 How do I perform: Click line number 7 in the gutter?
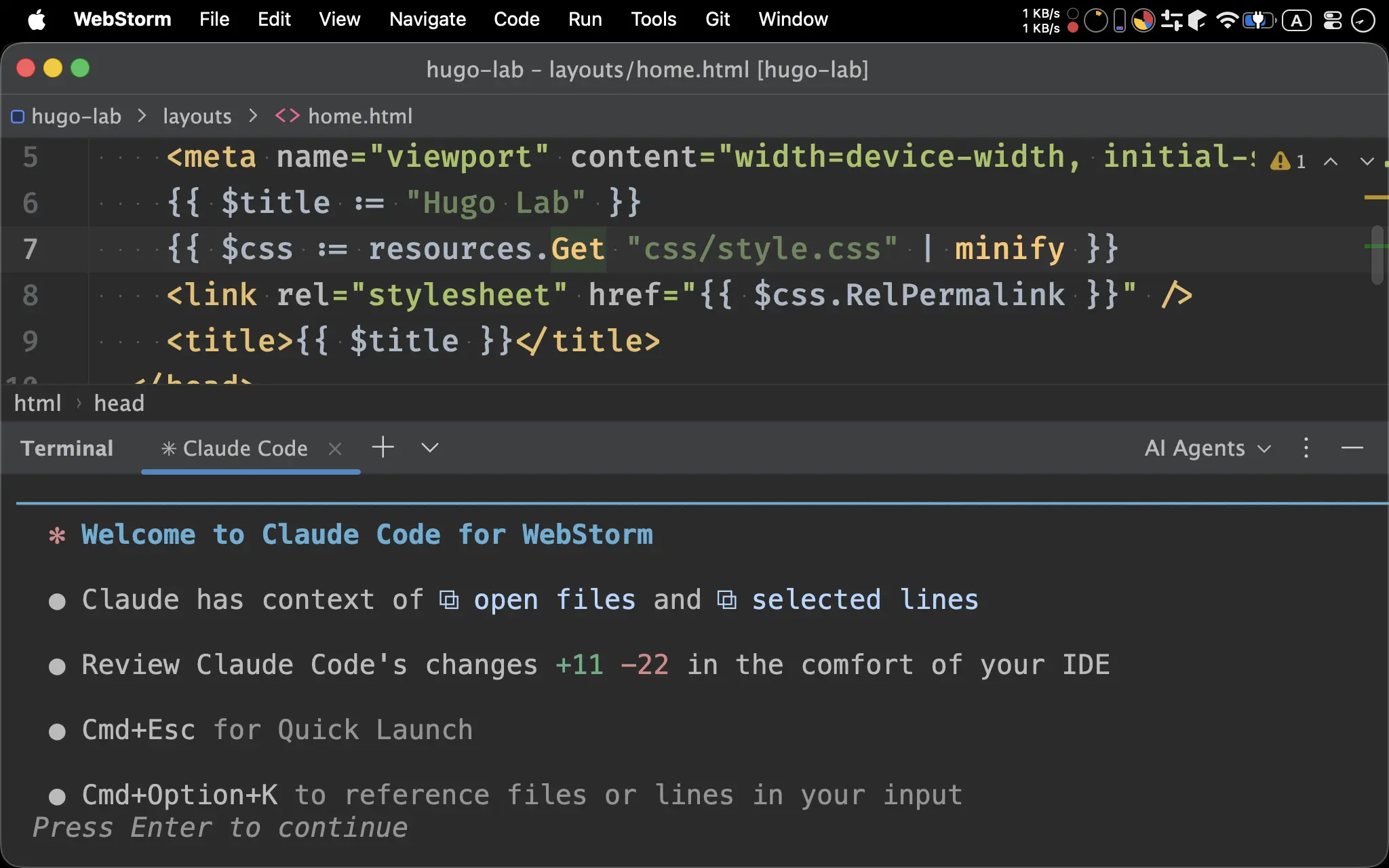click(31, 249)
